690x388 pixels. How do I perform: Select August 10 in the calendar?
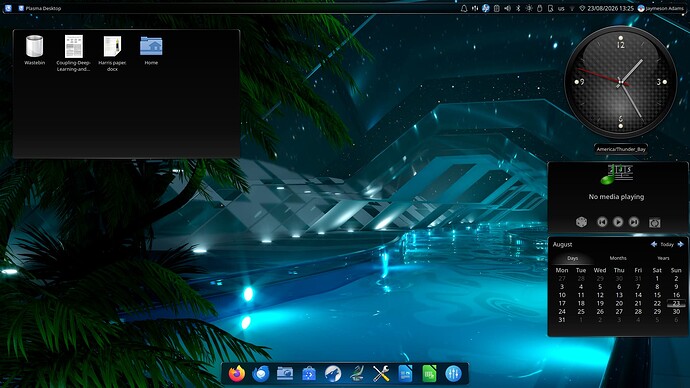(x=562, y=295)
